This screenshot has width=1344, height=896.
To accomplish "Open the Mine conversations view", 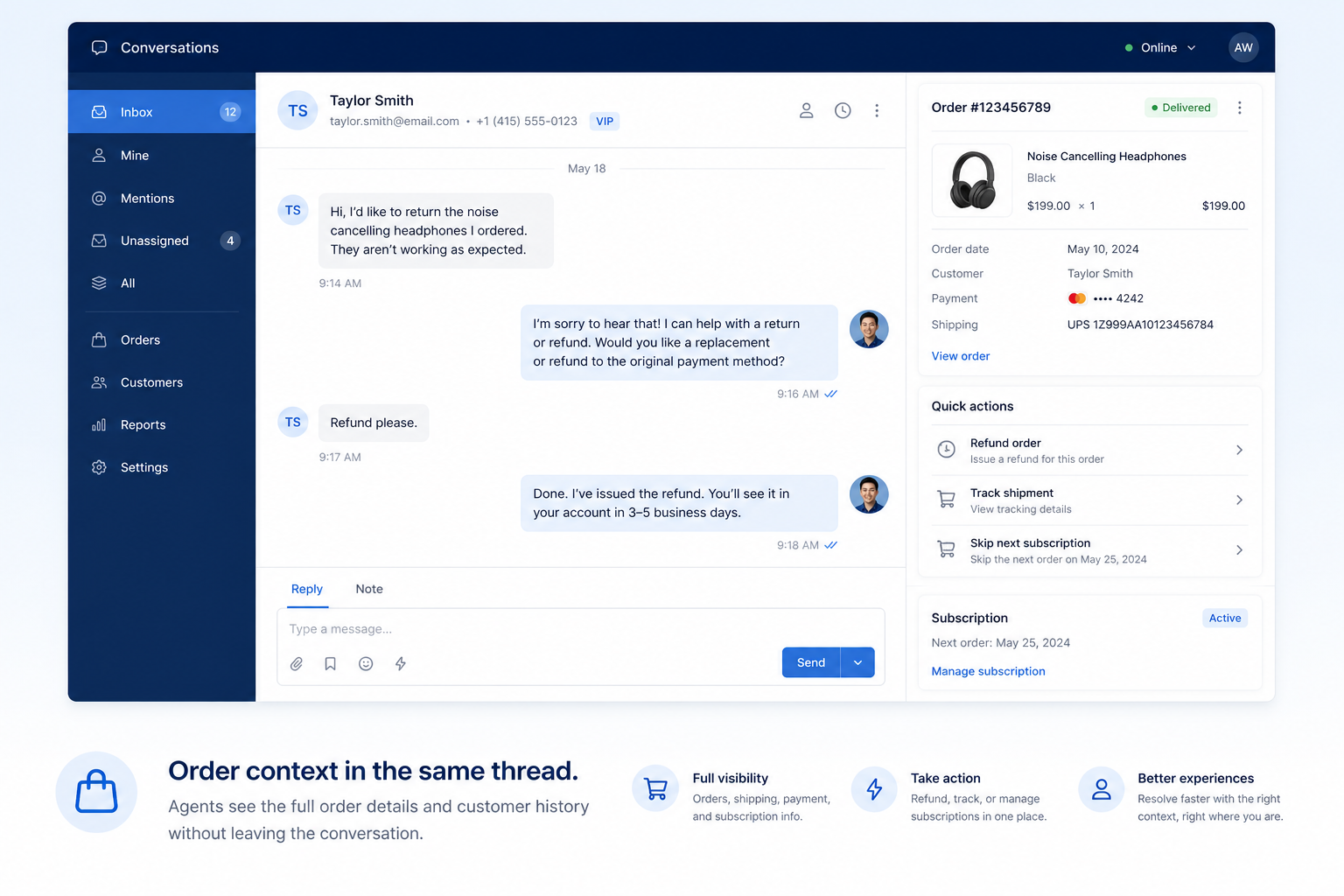I will tap(162, 155).
